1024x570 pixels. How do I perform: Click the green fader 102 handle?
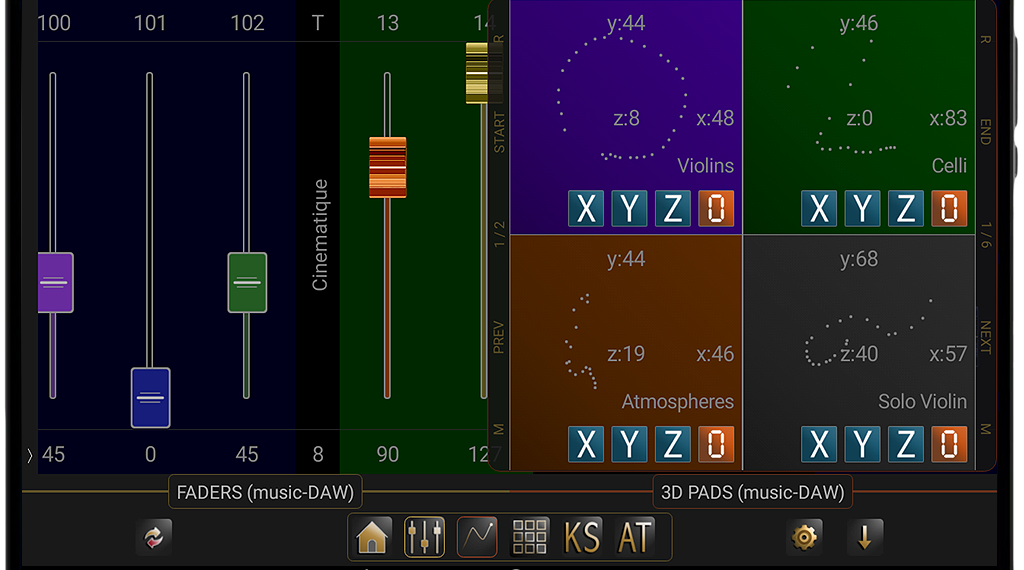[x=247, y=283]
